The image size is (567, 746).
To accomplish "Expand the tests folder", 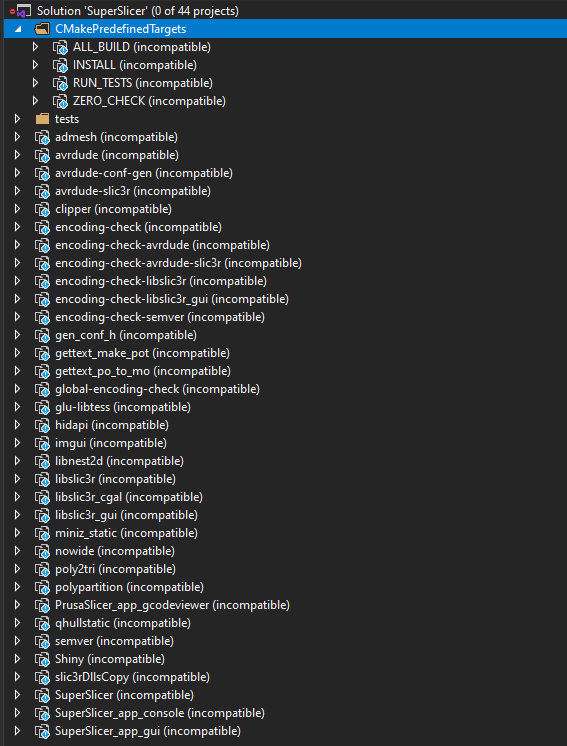I will pos(17,119).
